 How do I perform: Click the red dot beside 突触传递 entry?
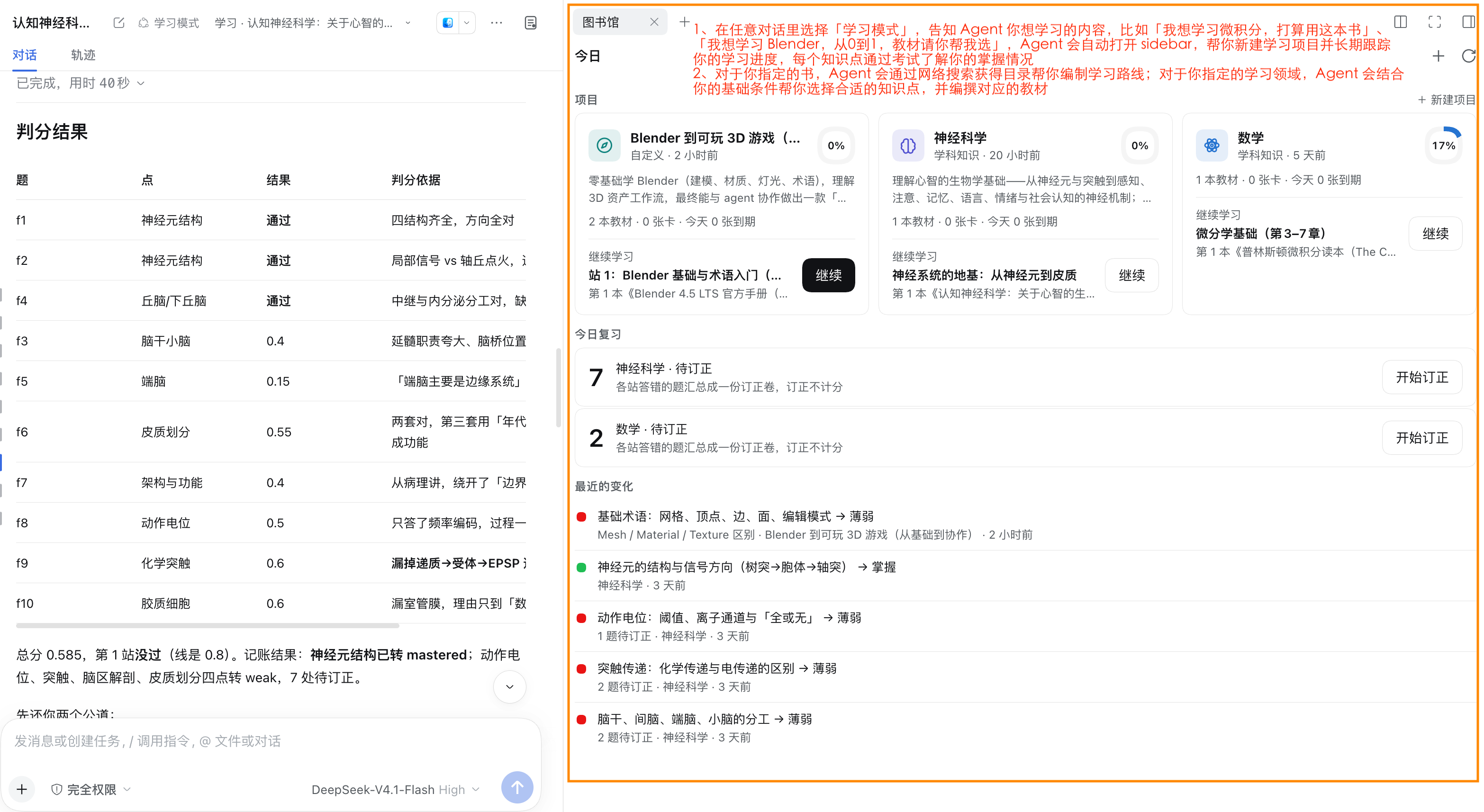(581, 668)
